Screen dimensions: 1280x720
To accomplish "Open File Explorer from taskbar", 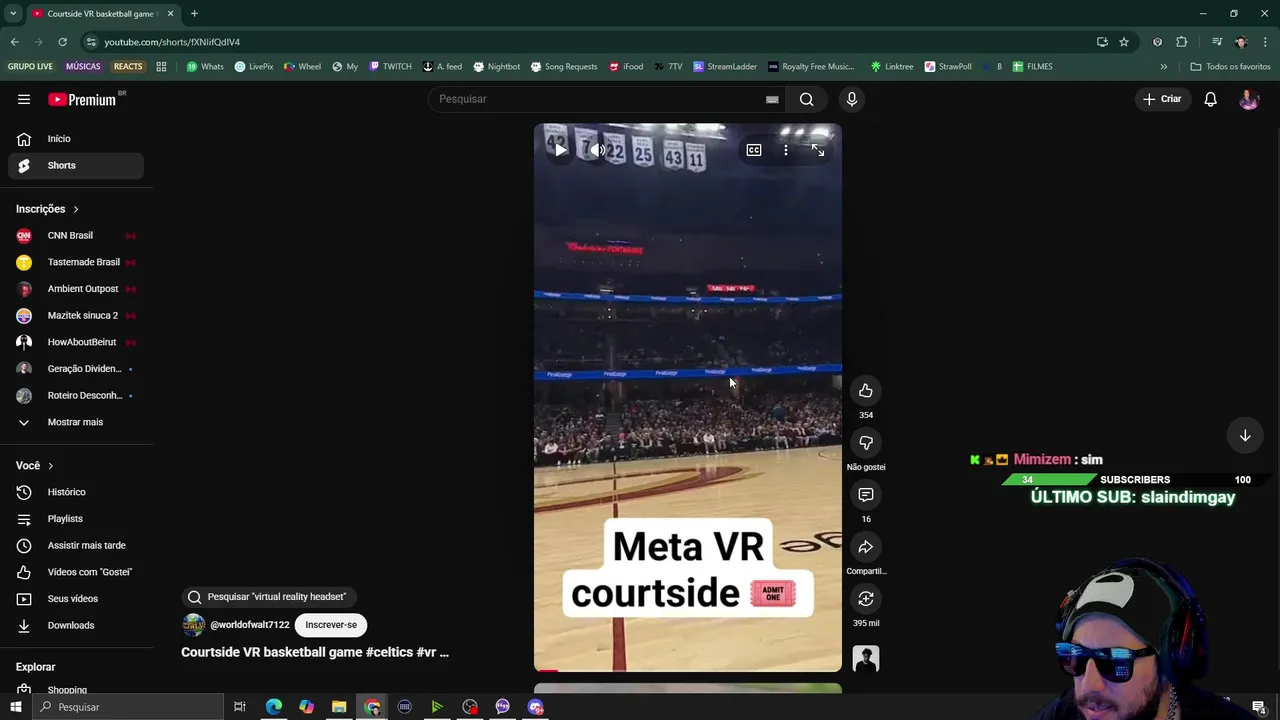I will 339,707.
